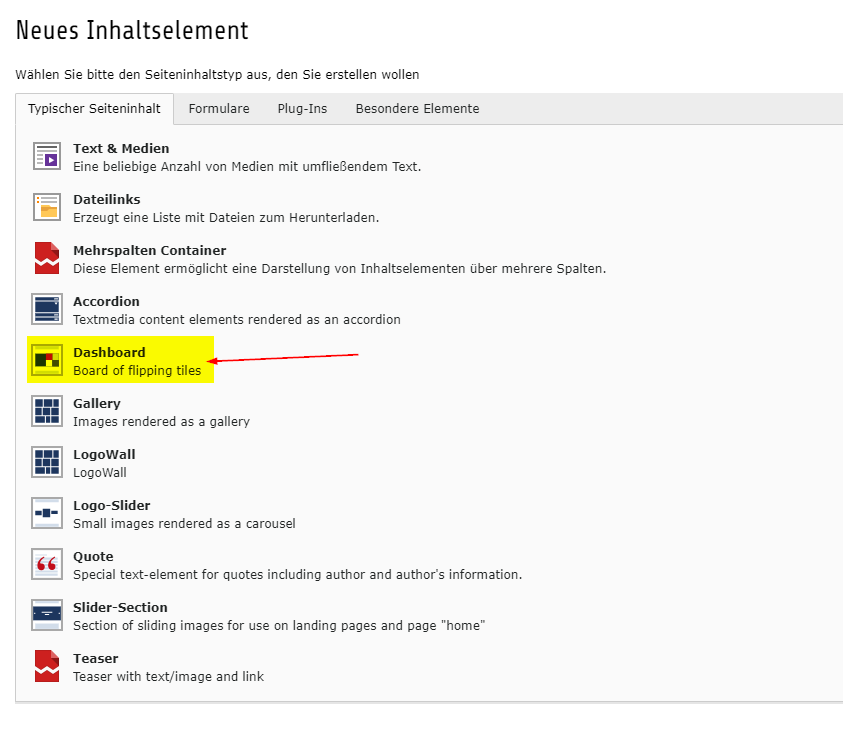The height and width of the screenshot is (751, 843).
Task: Click the Teaser red icon
Action: [47, 667]
